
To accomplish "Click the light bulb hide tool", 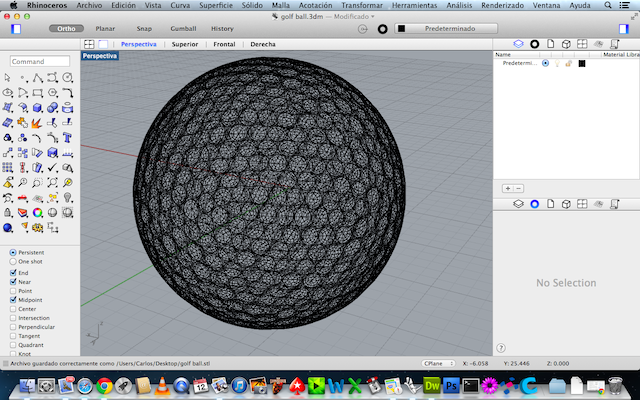I will tap(68, 198).
